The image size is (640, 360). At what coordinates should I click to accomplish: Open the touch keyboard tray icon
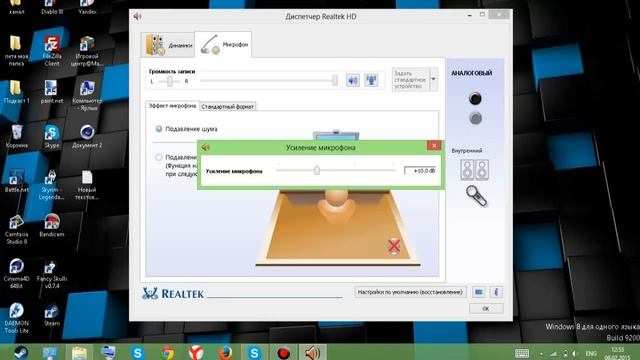pos(522,353)
